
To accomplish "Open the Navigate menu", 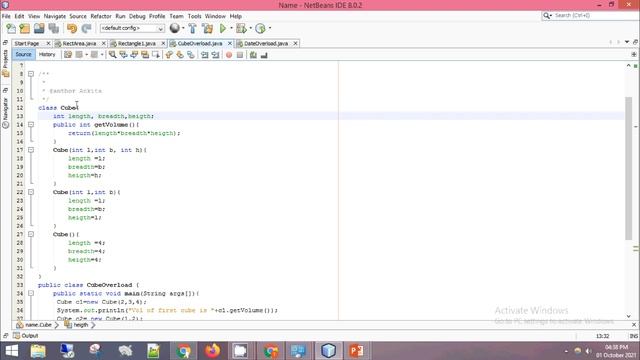I will click(x=55, y=16).
